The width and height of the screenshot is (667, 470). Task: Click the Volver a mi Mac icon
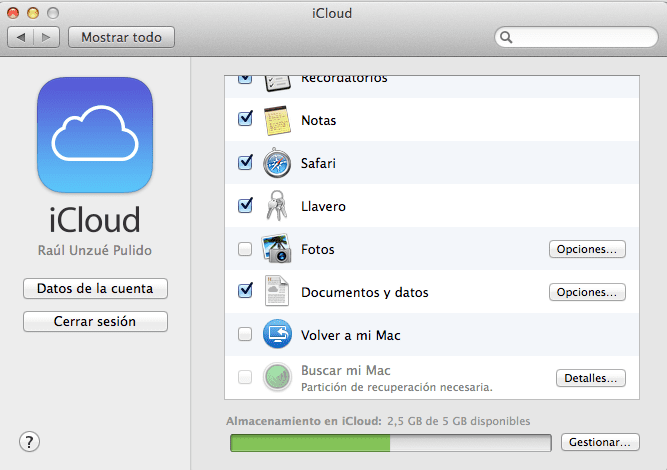pos(277,335)
